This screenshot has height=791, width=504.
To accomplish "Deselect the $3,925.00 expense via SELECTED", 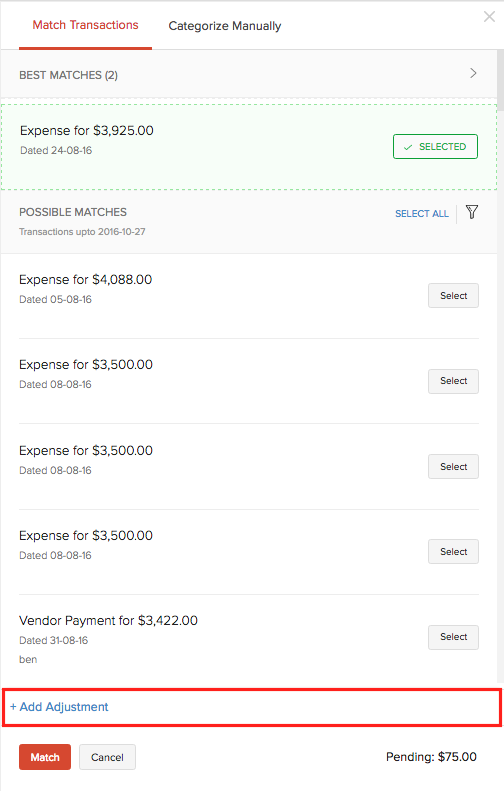I will [x=435, y=146].
